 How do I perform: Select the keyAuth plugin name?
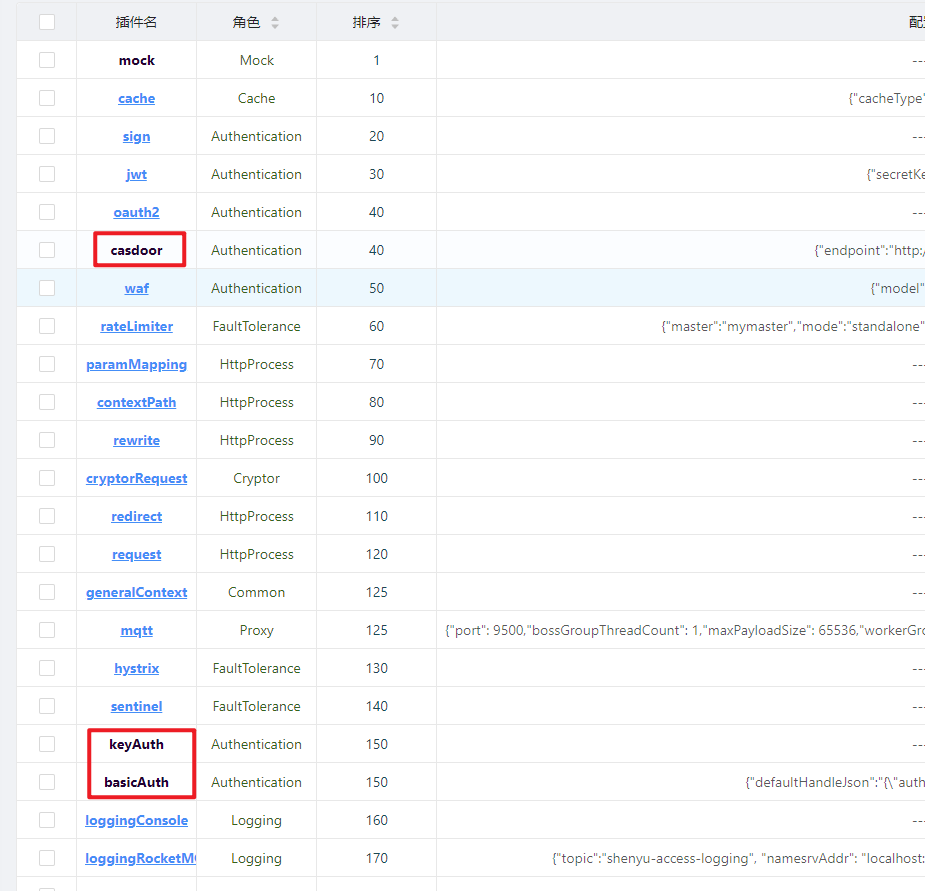(136, 745)
